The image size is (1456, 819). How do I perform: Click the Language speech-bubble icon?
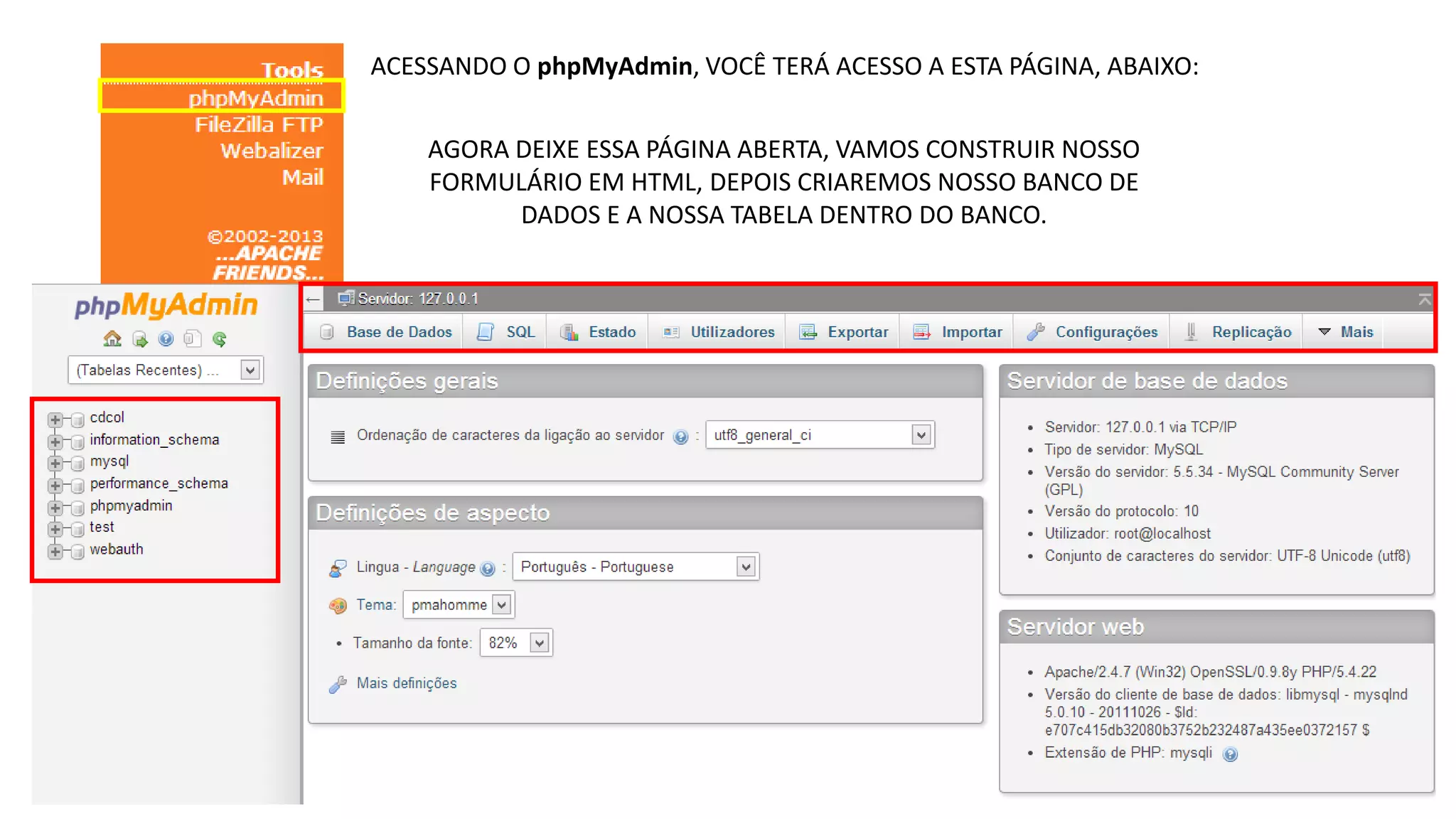coord(338,568)
